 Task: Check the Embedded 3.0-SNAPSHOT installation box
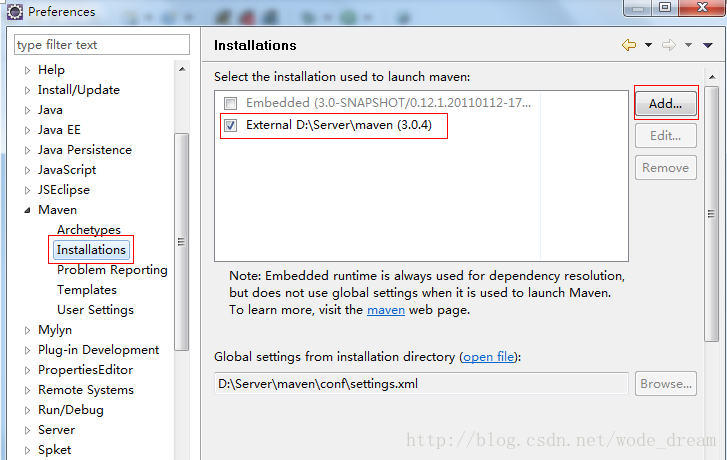pos(230,103)
